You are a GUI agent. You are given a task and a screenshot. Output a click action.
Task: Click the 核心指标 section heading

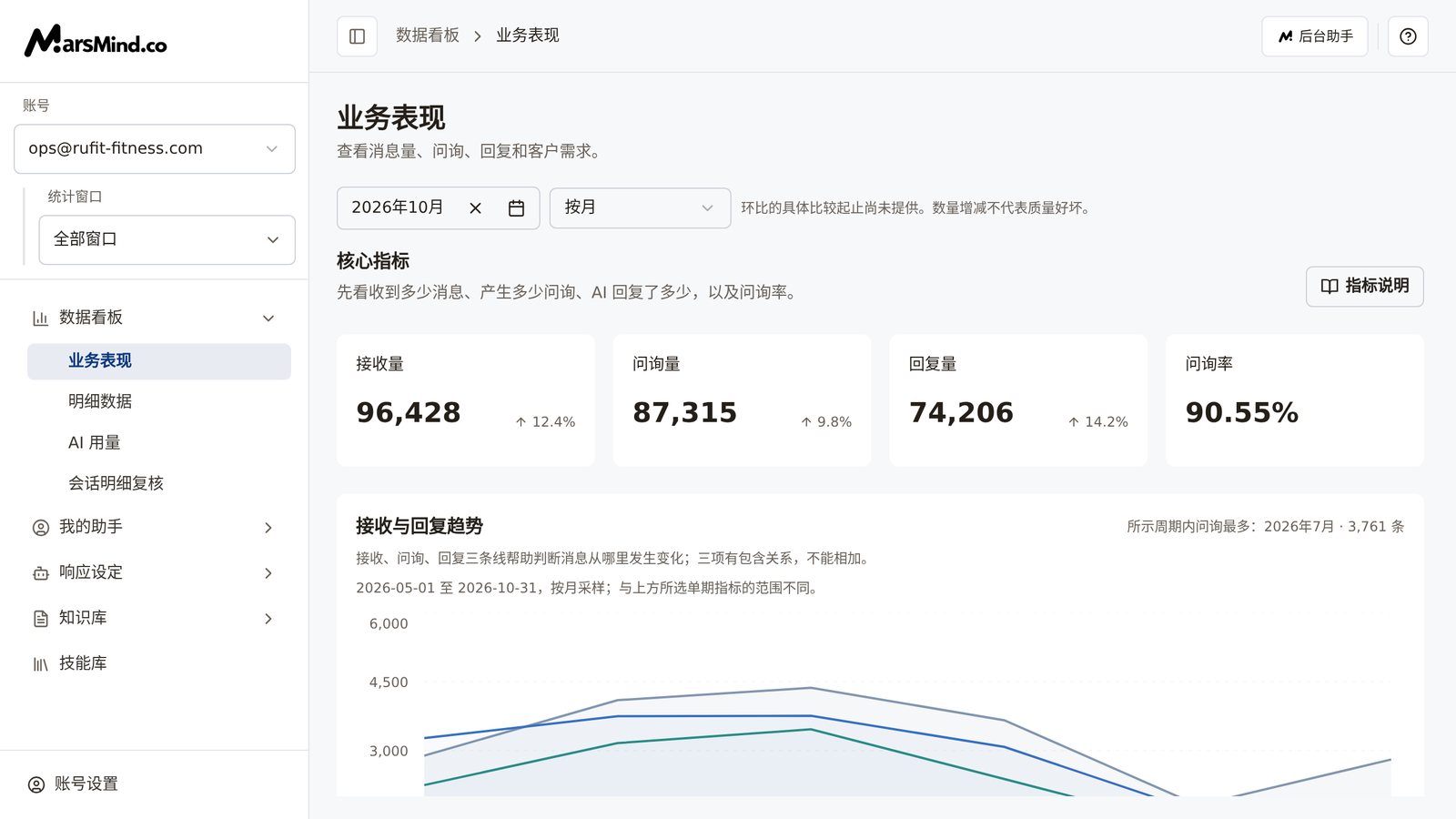click(x=373, y=261)
